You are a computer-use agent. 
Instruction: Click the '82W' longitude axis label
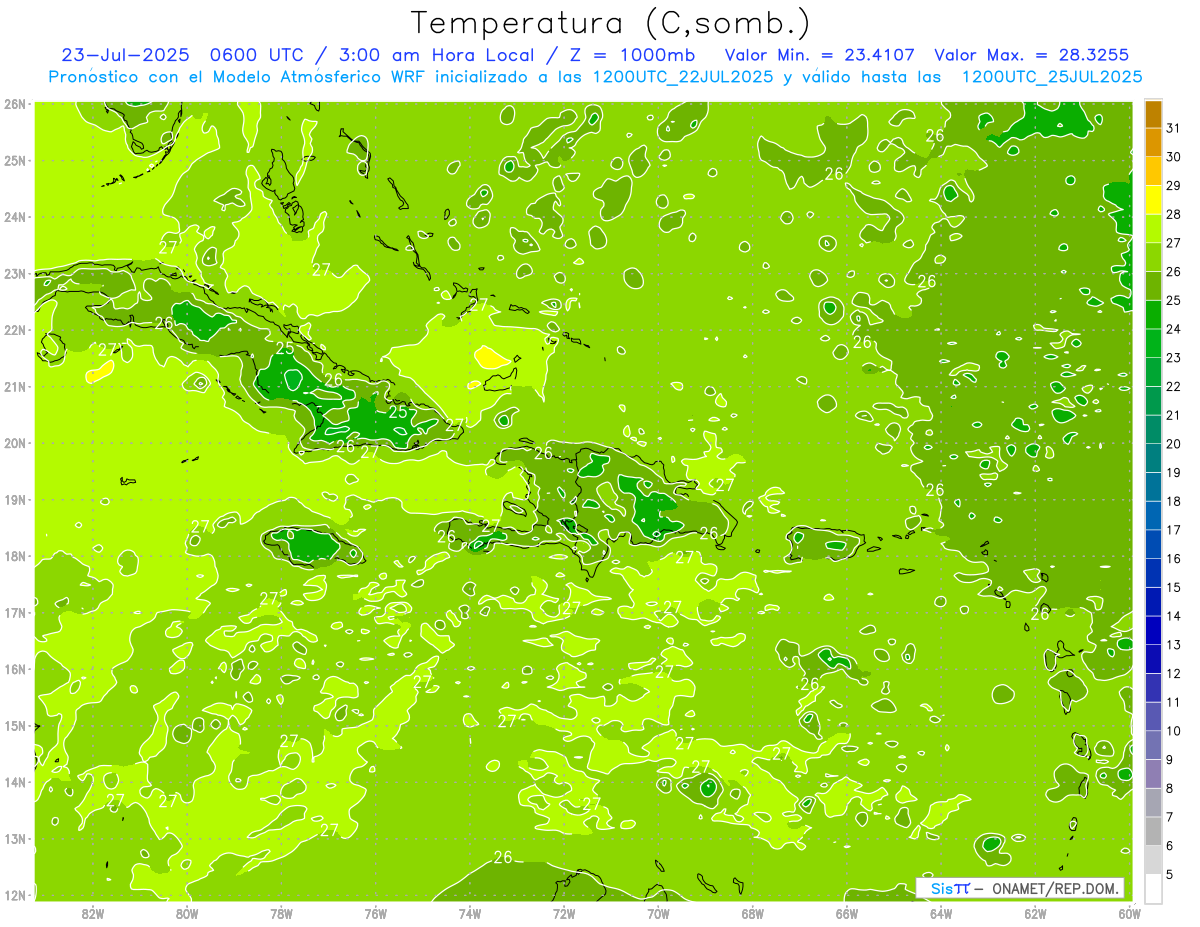93,913
